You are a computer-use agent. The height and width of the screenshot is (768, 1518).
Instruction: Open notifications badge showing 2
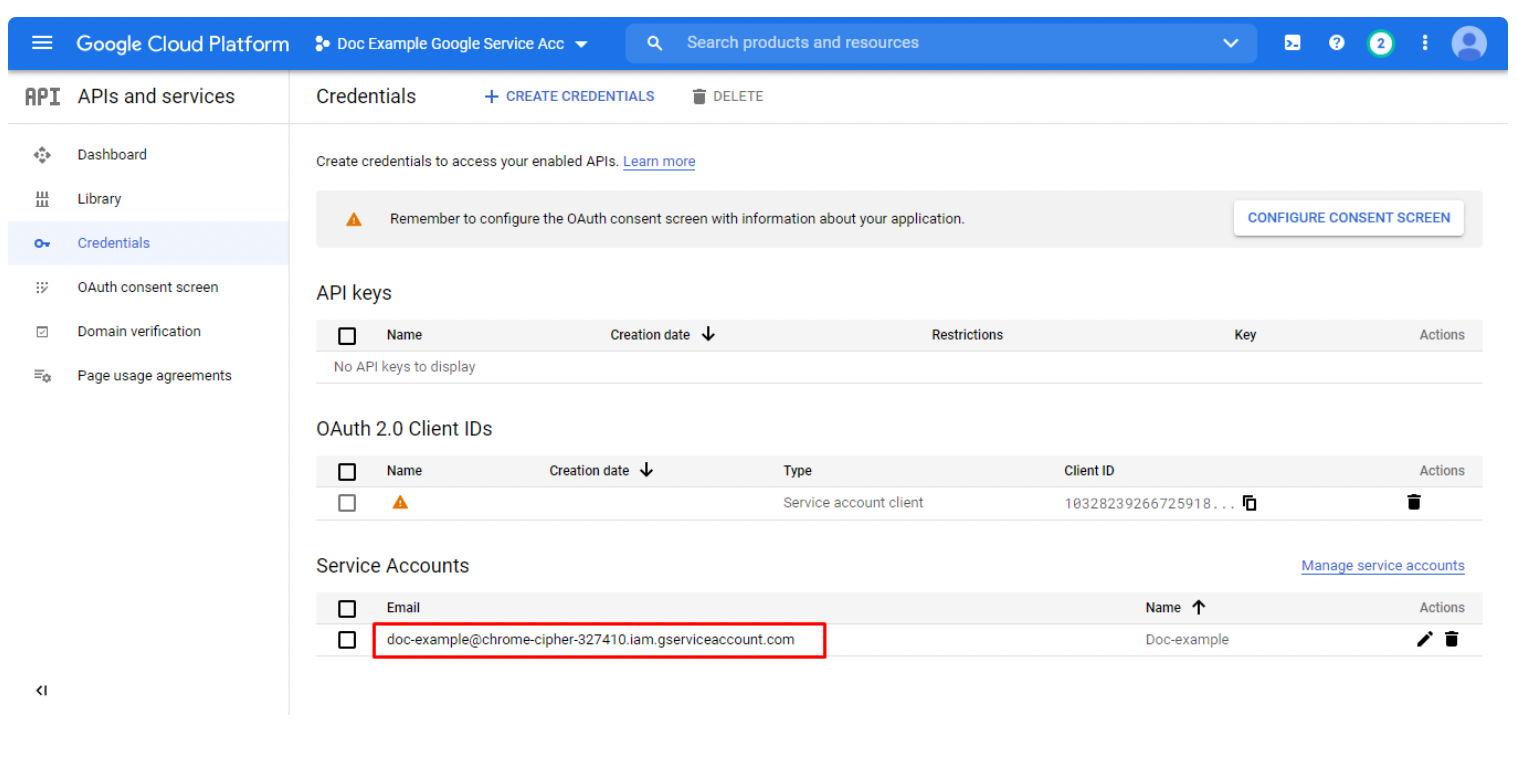tap(1381, 43)
